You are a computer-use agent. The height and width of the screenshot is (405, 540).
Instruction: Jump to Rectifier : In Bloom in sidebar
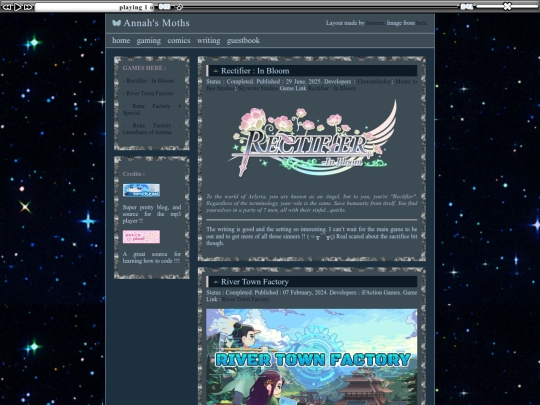coord(150,81)
